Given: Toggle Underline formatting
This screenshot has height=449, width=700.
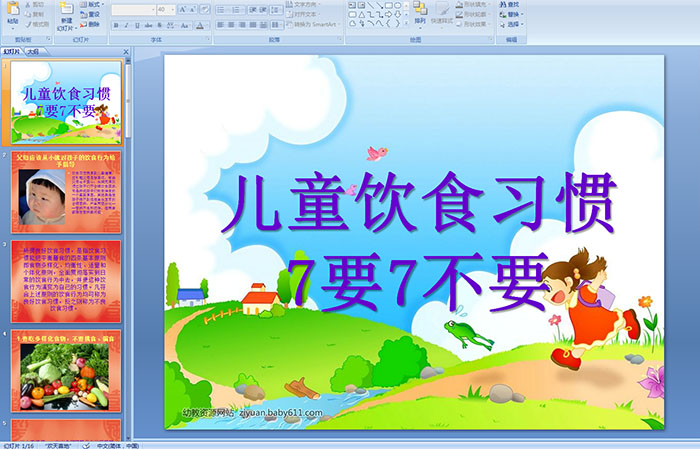Looking at the screenshot, I should tap(137, 25).
